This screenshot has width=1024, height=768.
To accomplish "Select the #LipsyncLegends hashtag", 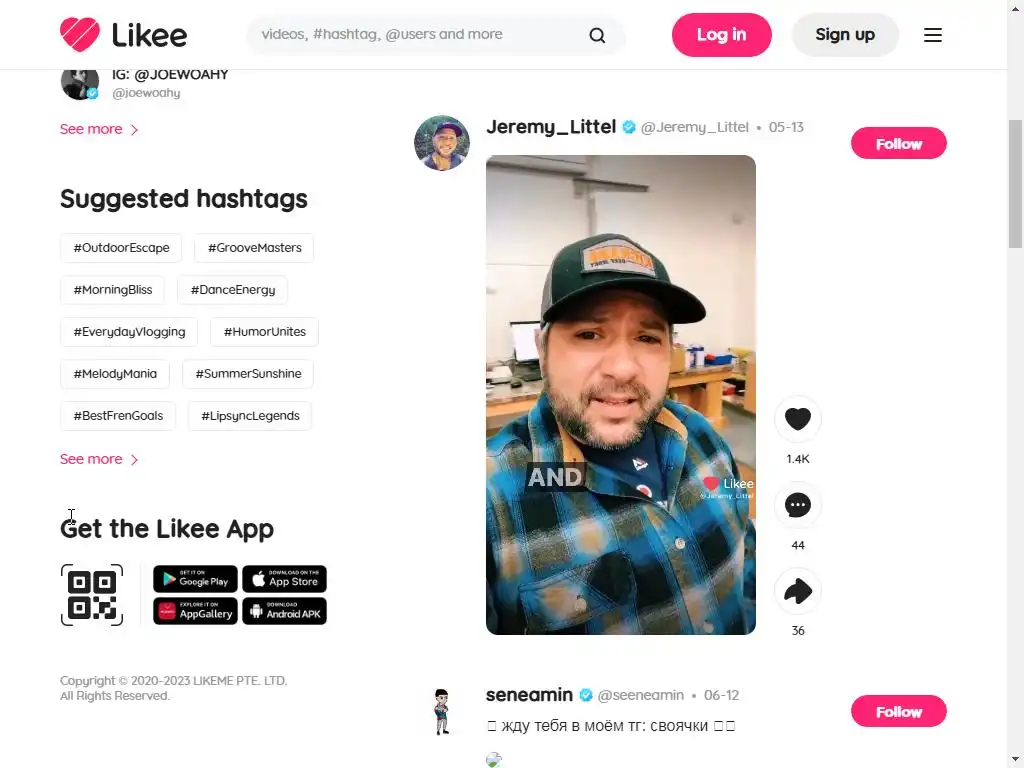I will [x=250, y=416].
